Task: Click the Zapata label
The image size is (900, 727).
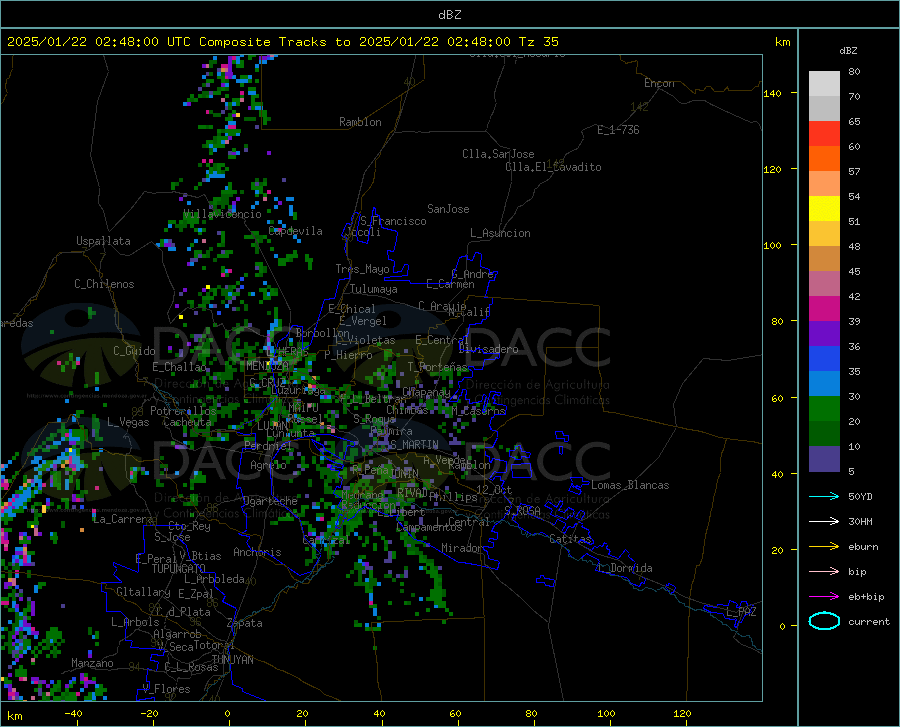Action: pos(245,623)
